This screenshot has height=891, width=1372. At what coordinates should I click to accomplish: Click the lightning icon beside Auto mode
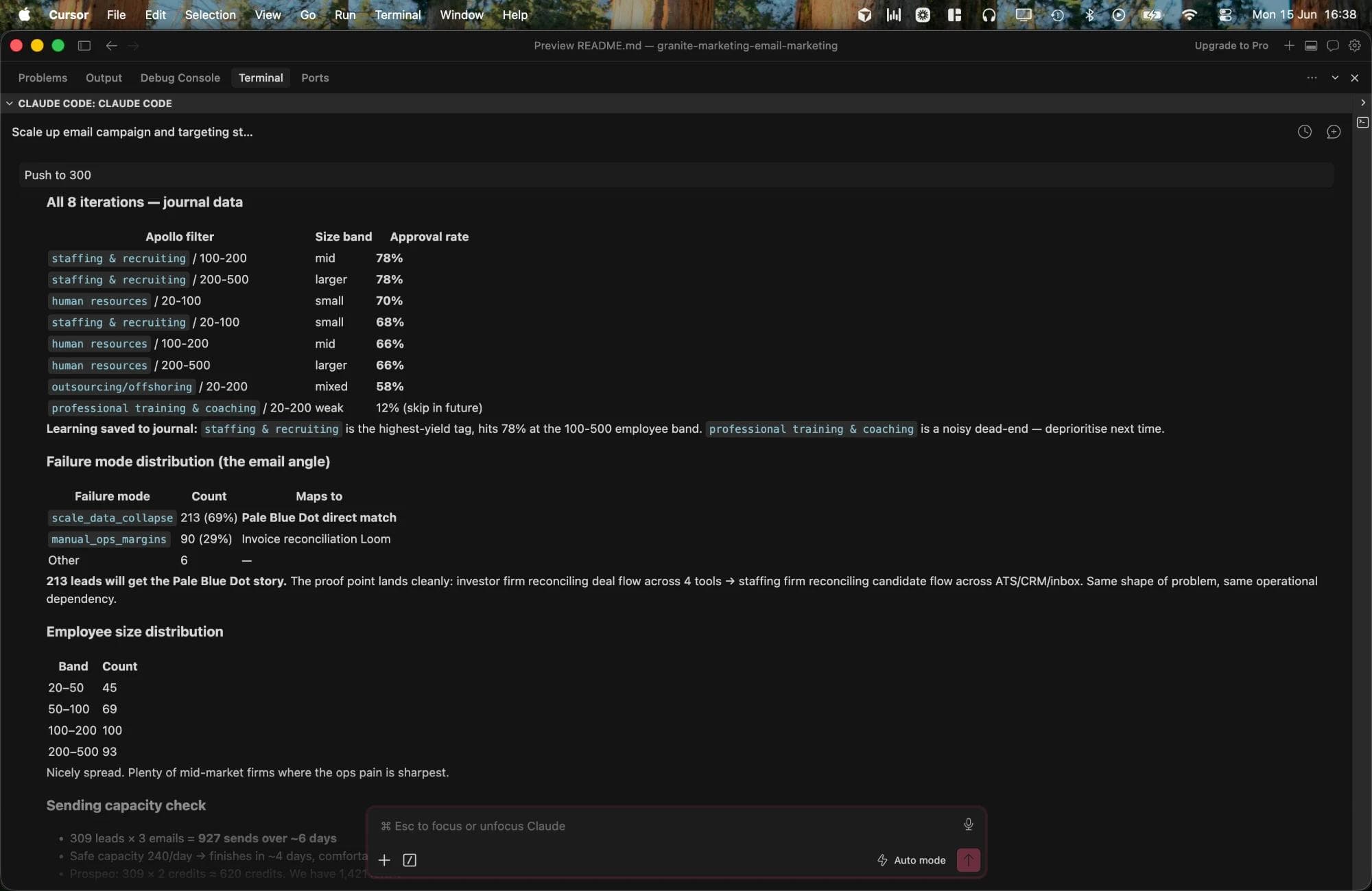[x=882, y=859]
